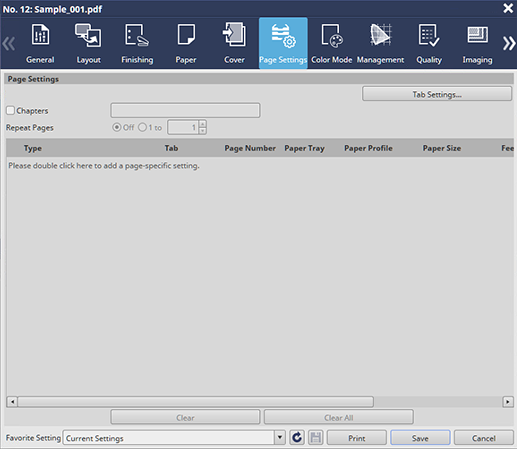Click the Type column header
Image resolution: width=517 pixels, height=449 pixels.
(x=33, y=148)
